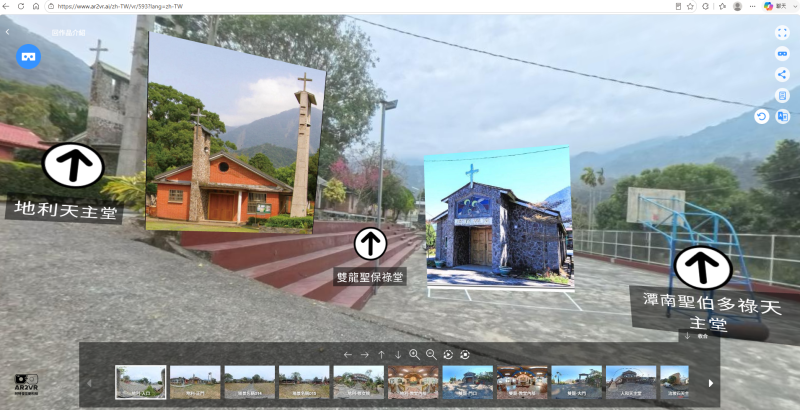Select the 雙龍 church interior thumbnail
The image size is (800, 410).
(522, 382)
